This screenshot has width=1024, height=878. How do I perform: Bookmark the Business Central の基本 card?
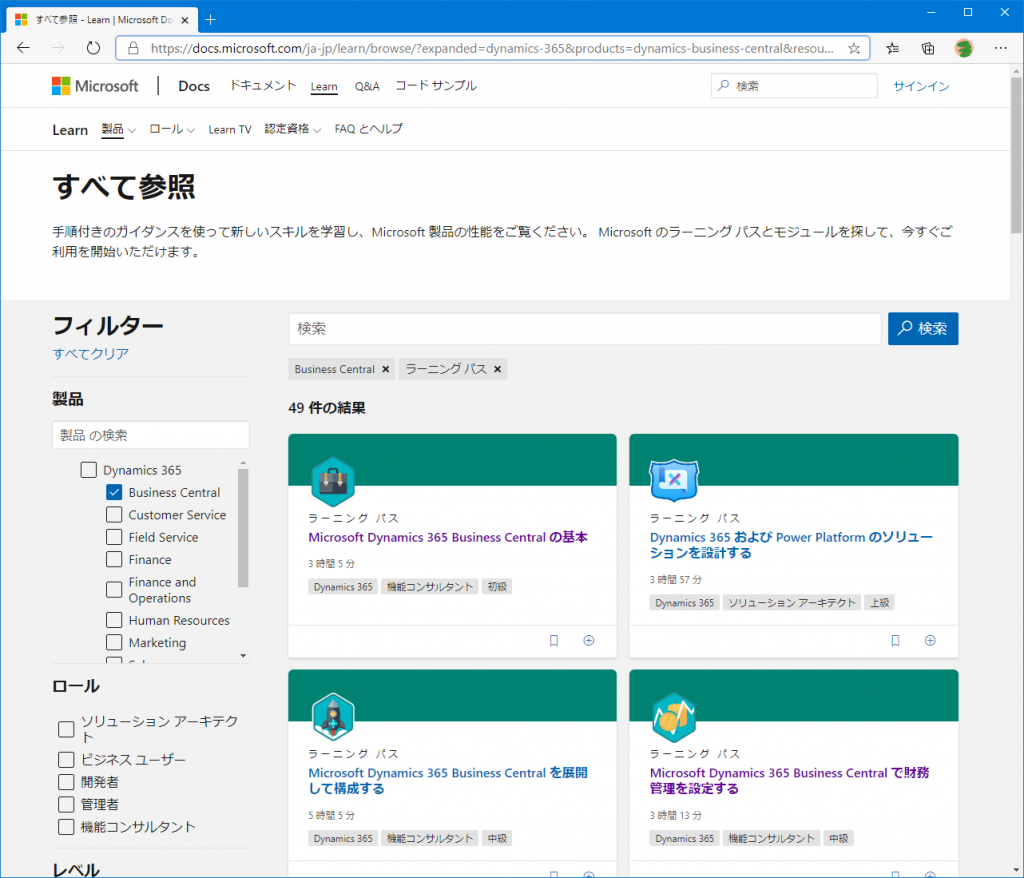click(x=554, y=641)
